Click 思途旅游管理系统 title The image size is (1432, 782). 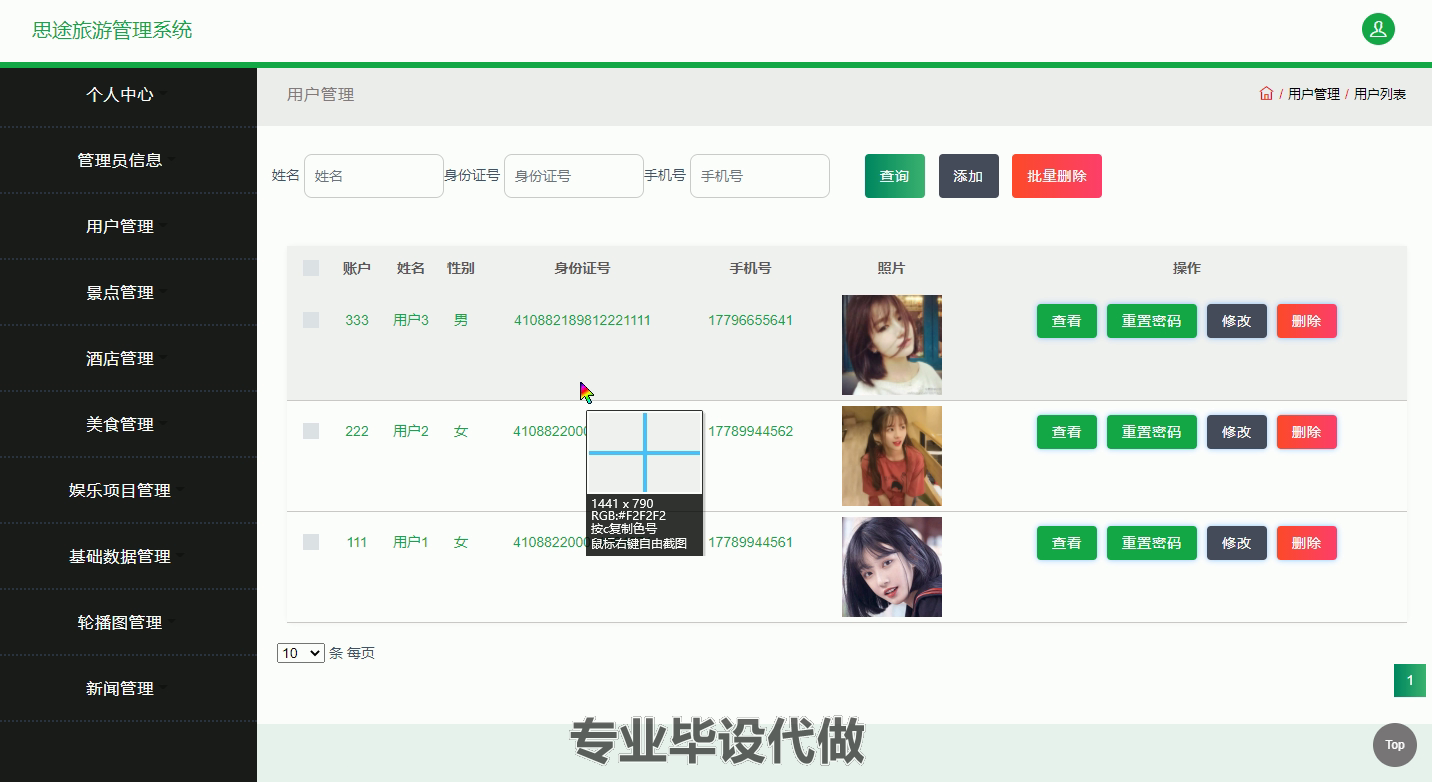(112, 30)
